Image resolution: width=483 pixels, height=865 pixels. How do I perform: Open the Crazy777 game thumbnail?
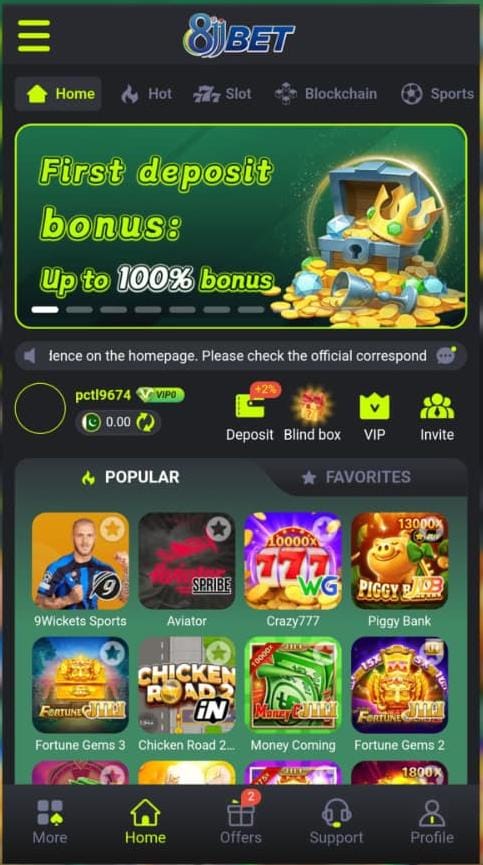pos(293,560)
